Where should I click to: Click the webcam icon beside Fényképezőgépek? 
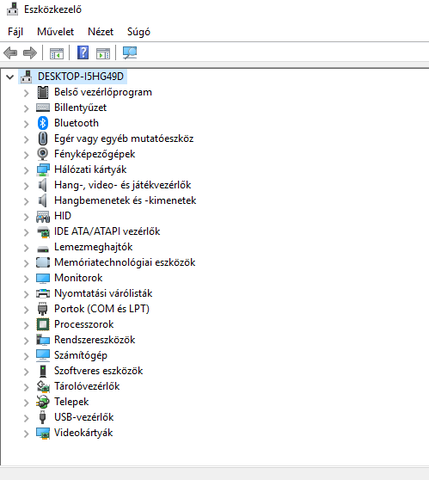(x=43, y=154)
